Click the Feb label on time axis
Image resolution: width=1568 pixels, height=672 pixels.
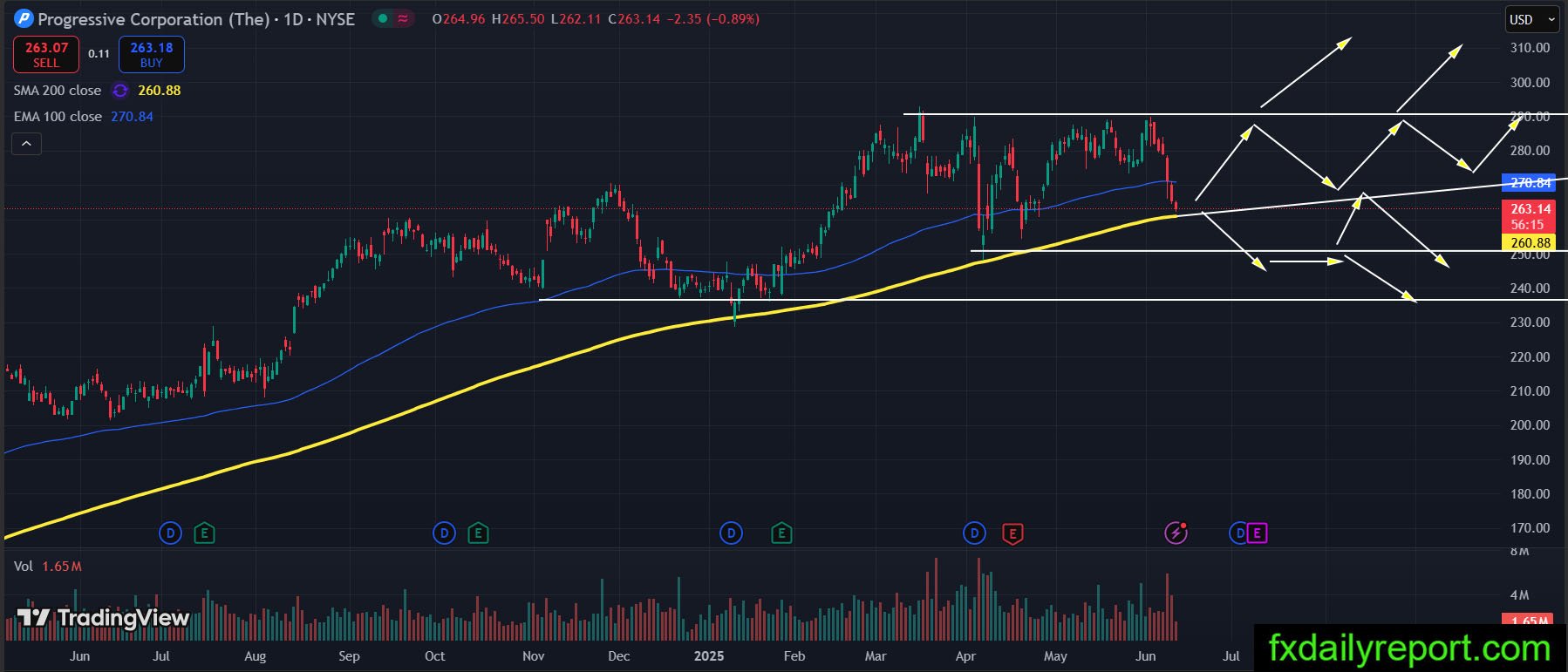point(794,656)
